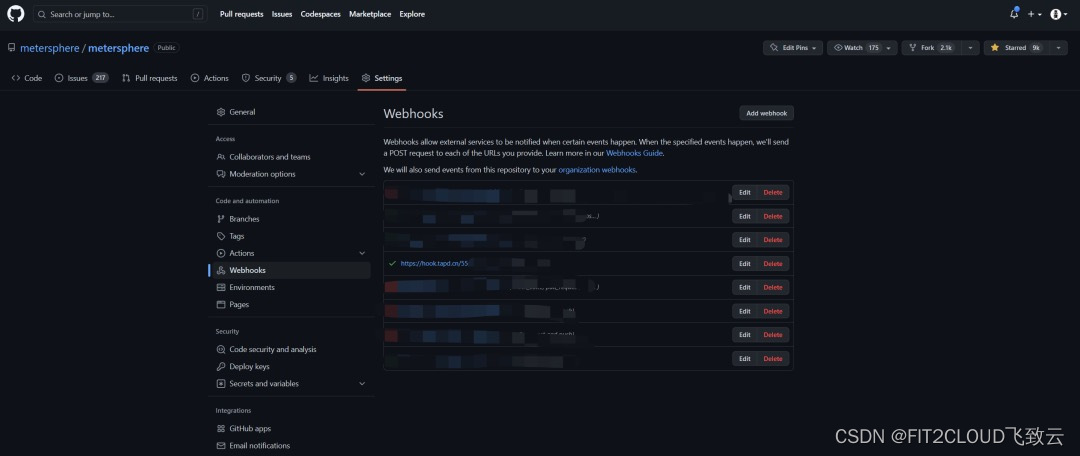Select Webhooks in the sidebar
The height and width of the screenshot is (456, 1080).
coord(289,270)
